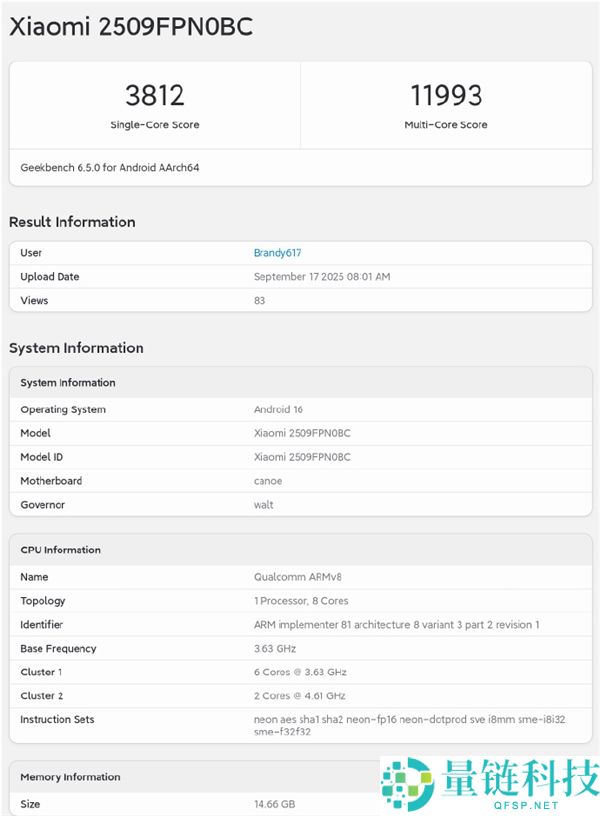
Task: Click the CPU Information table header
Action: (x=60, y=550)
